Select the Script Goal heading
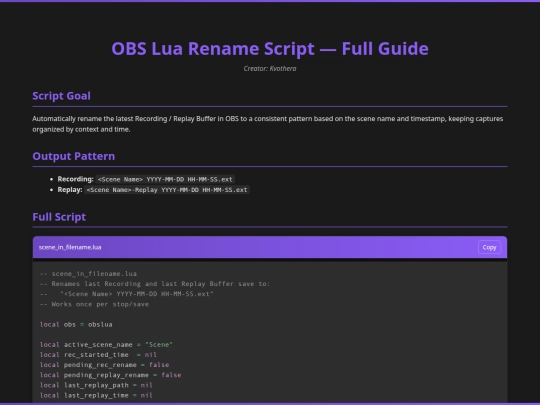 coord(61,96)
